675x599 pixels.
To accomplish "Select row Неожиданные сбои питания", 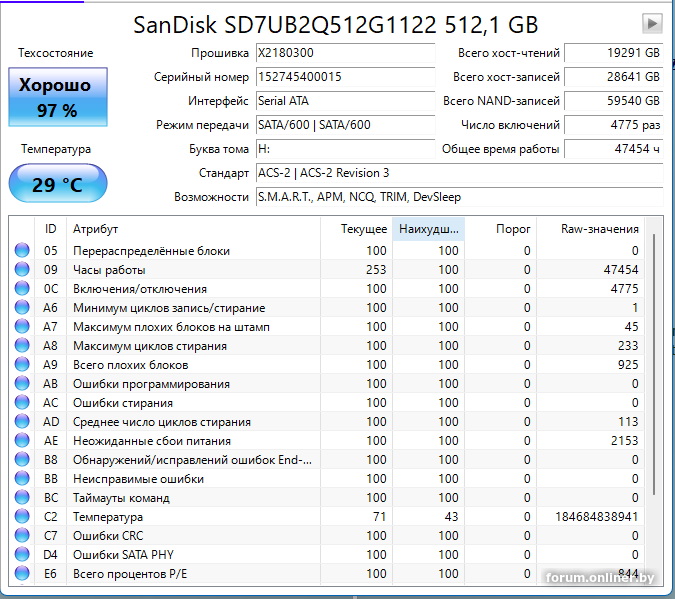I will coord(326,440).
